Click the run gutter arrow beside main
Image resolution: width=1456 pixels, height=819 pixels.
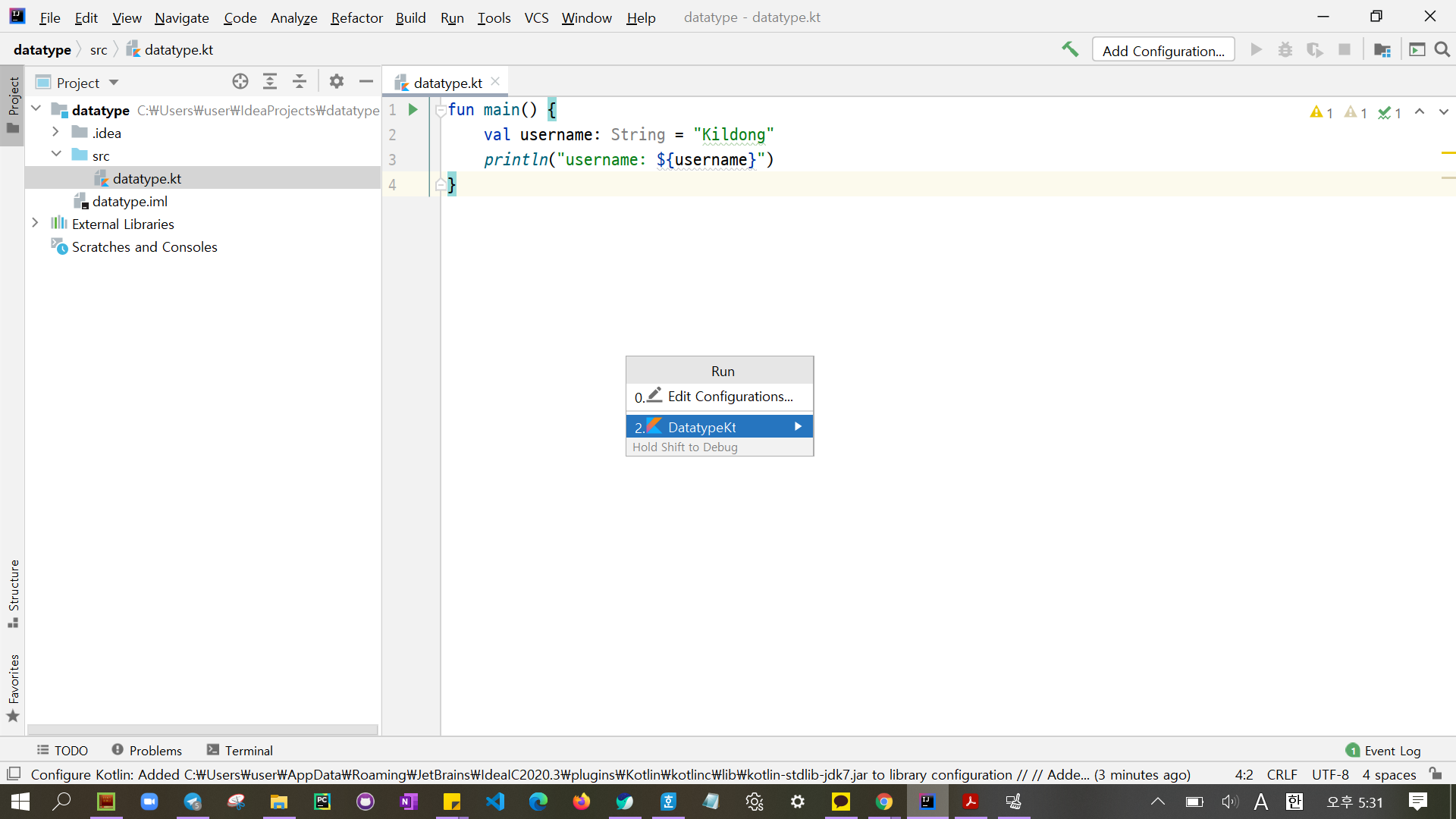pyautogui.click(x=413, y=110)
